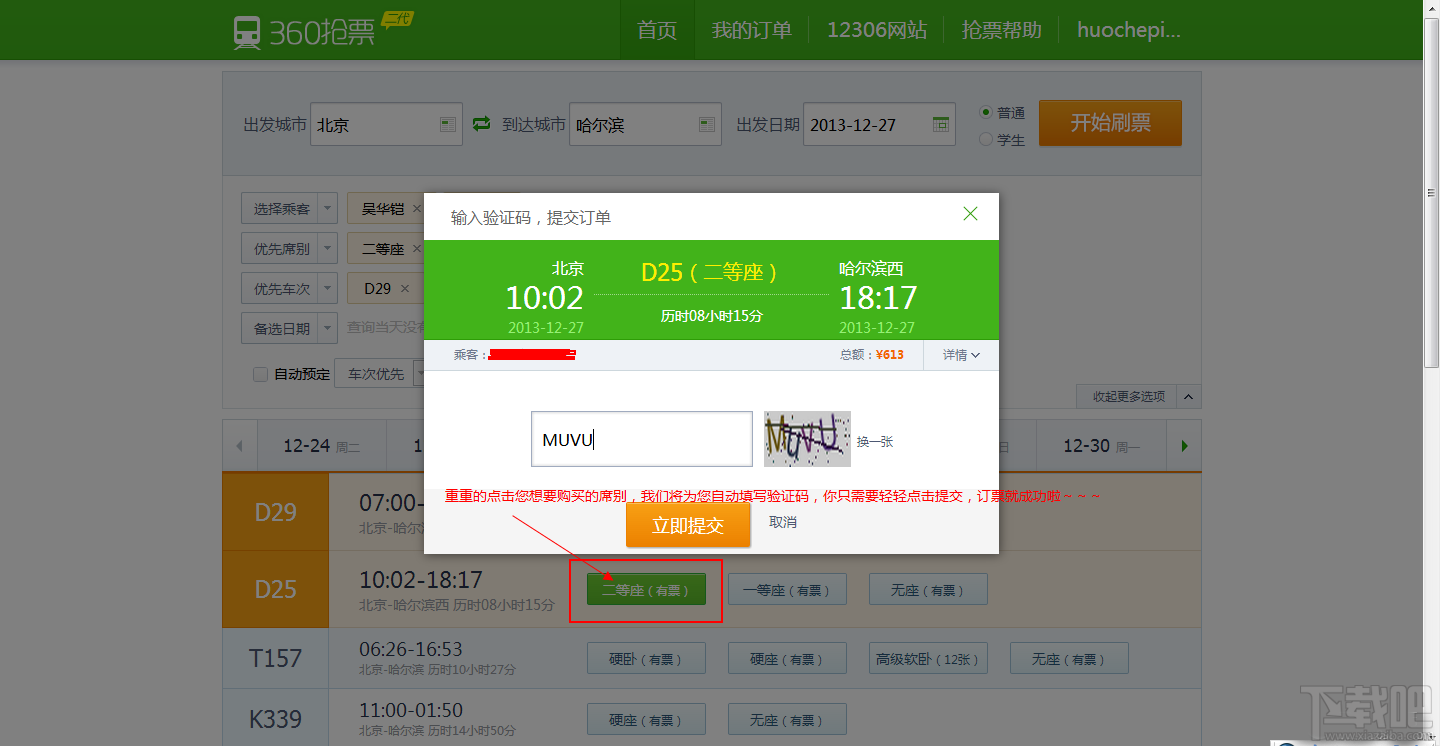Remove passenger 吴华铠 with the × icon
This screenshot has height=746, width=1440.
pyautogui.click(x=417, y=208)
